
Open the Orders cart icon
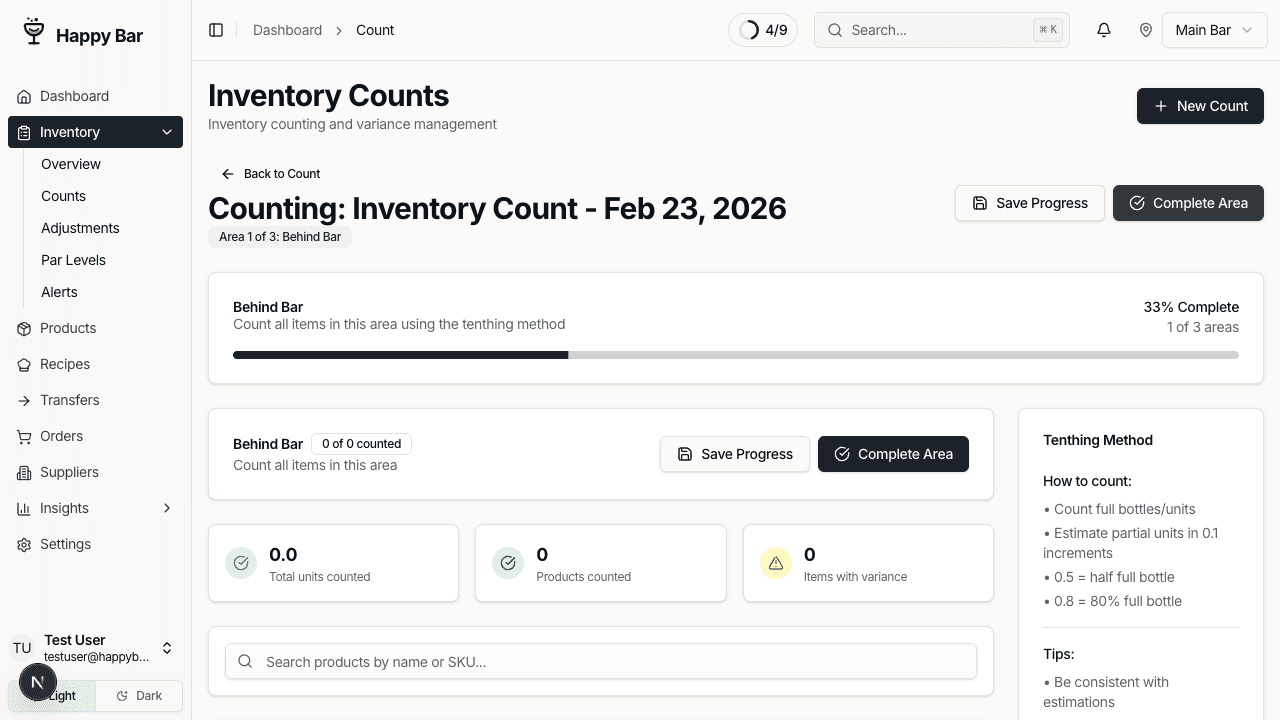coord(23,436)
